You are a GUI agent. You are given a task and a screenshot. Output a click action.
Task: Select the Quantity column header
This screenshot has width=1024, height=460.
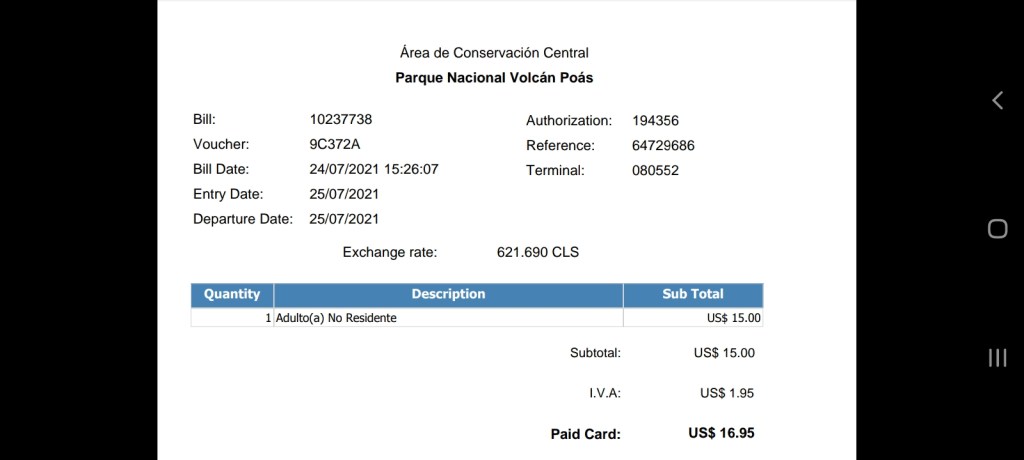(232, 294)
